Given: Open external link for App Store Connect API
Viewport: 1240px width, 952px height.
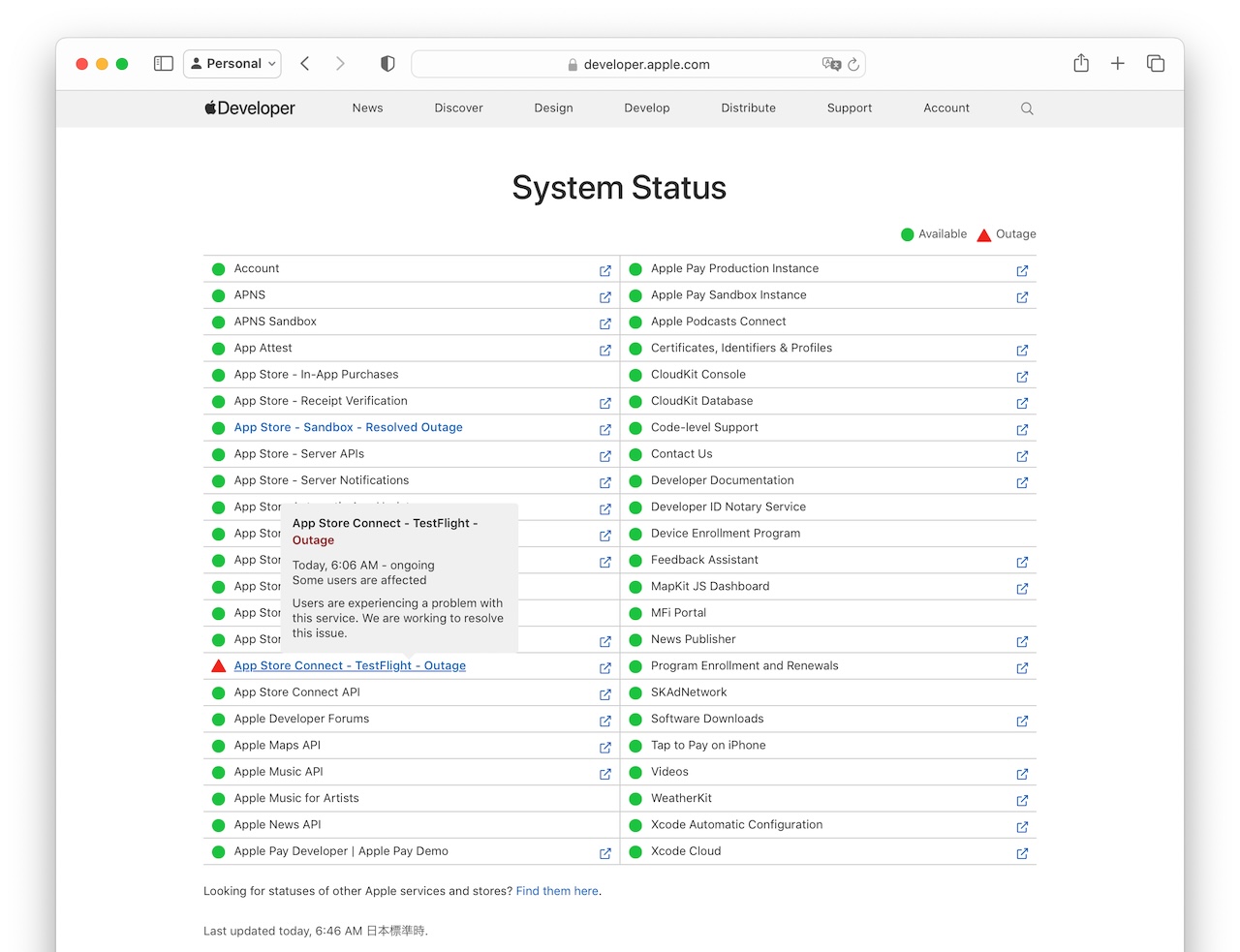Looking at the screenshot, I should pyautogui.click(x=605, y=694).
